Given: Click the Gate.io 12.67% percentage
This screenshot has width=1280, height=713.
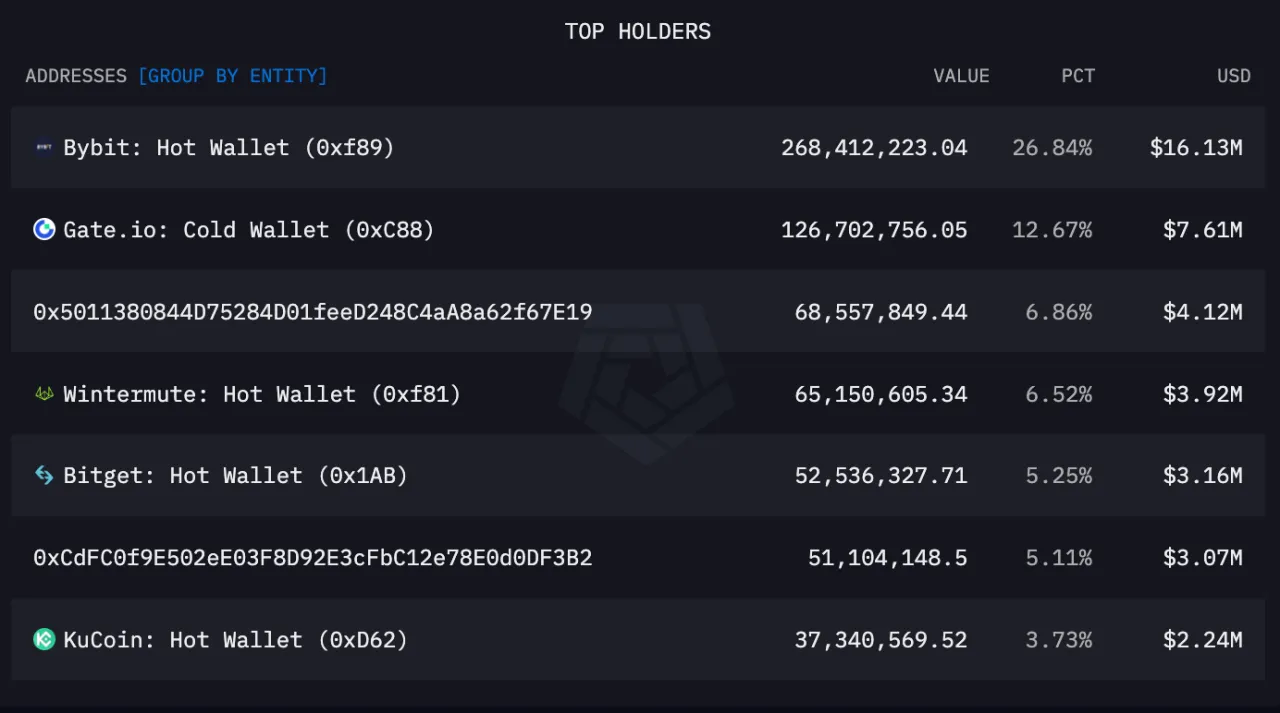Looking at the screenshot, I should pos(1052,230).
